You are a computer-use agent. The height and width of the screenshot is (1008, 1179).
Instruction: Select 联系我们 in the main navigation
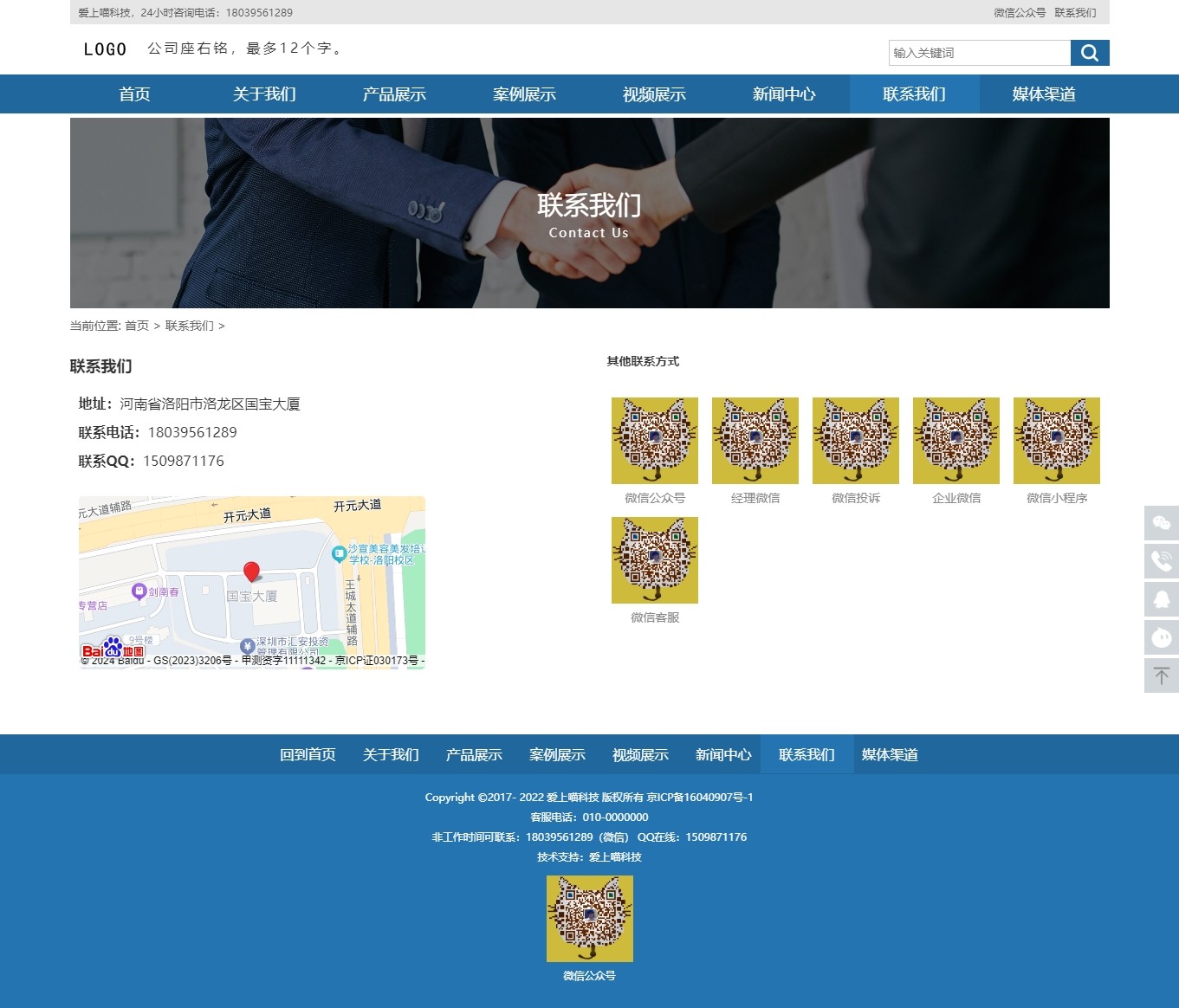pyautogui.click(x=914, y=94)
